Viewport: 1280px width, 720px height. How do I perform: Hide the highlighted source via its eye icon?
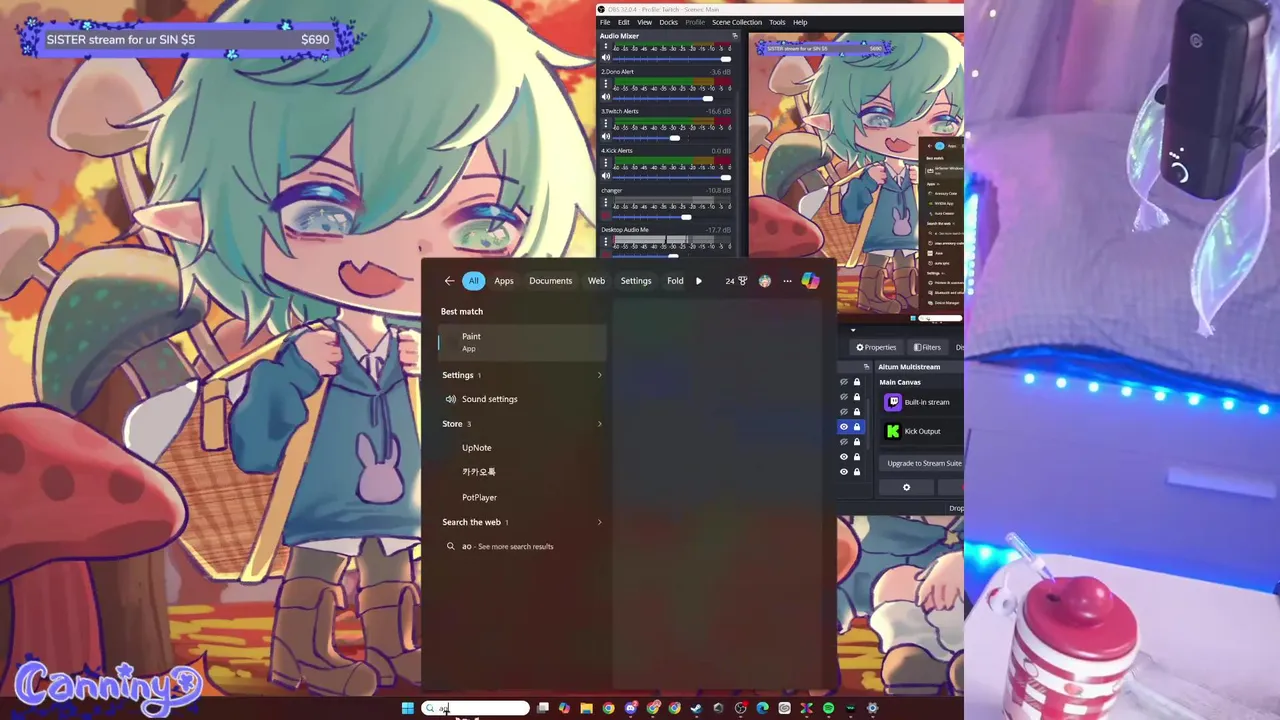coord(844,427)
